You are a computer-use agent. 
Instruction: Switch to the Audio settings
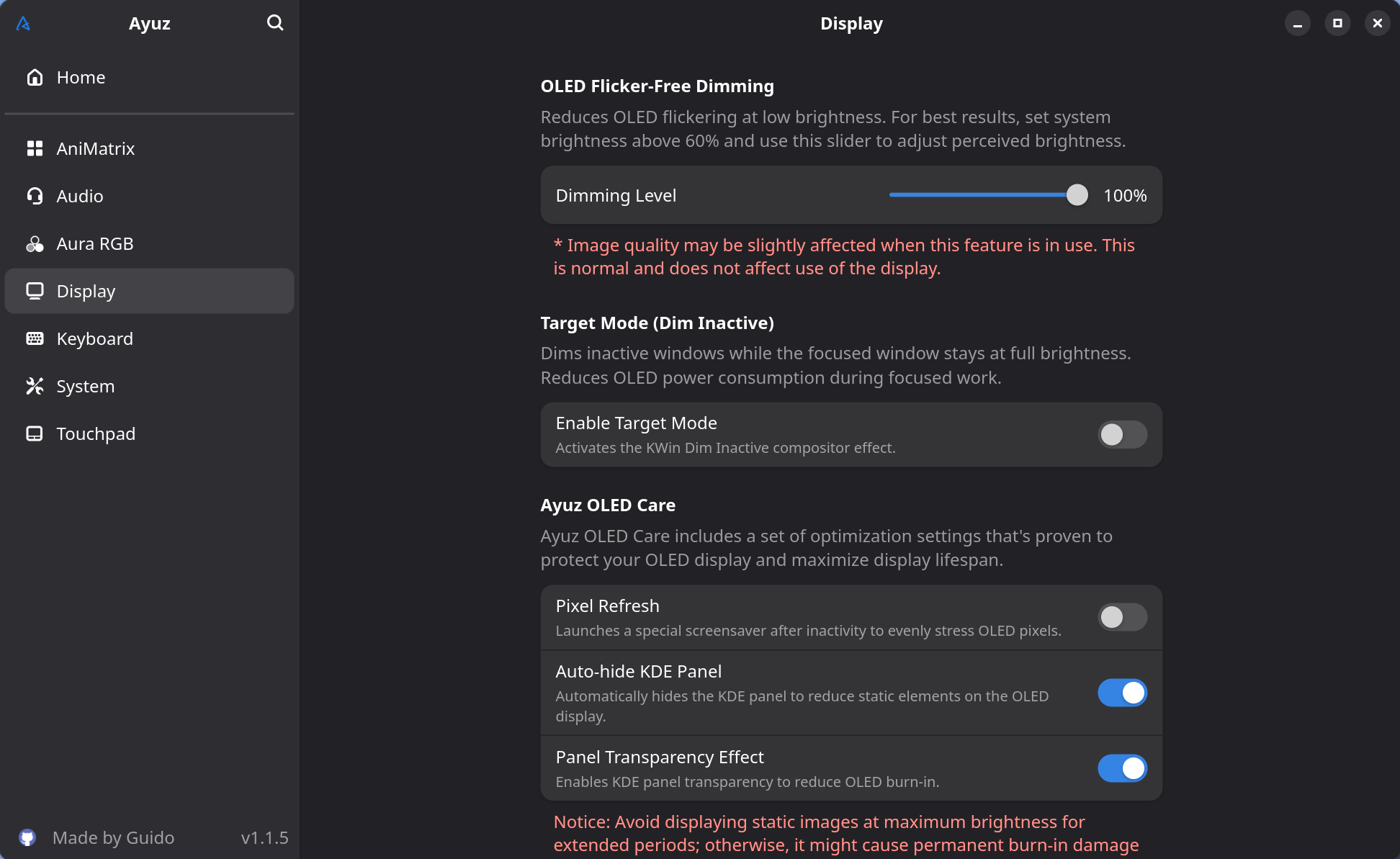(x=149, y=196)
